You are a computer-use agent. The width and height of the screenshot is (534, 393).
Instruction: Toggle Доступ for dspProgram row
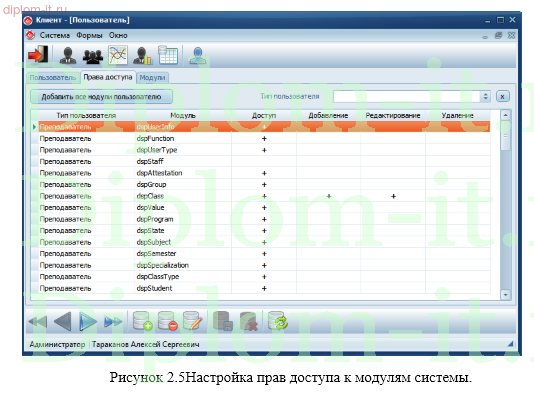tap(264, 219)
